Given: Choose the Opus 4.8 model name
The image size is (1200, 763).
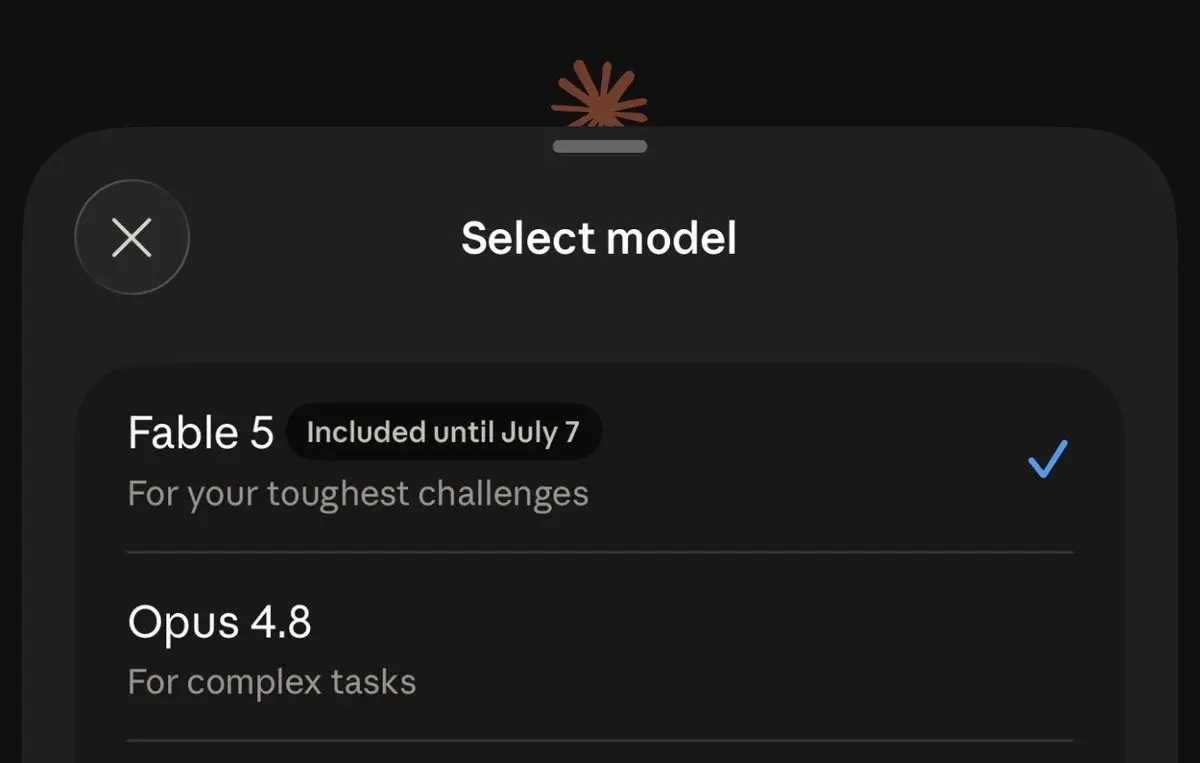Looking at the screenshot, I should 220,622.
